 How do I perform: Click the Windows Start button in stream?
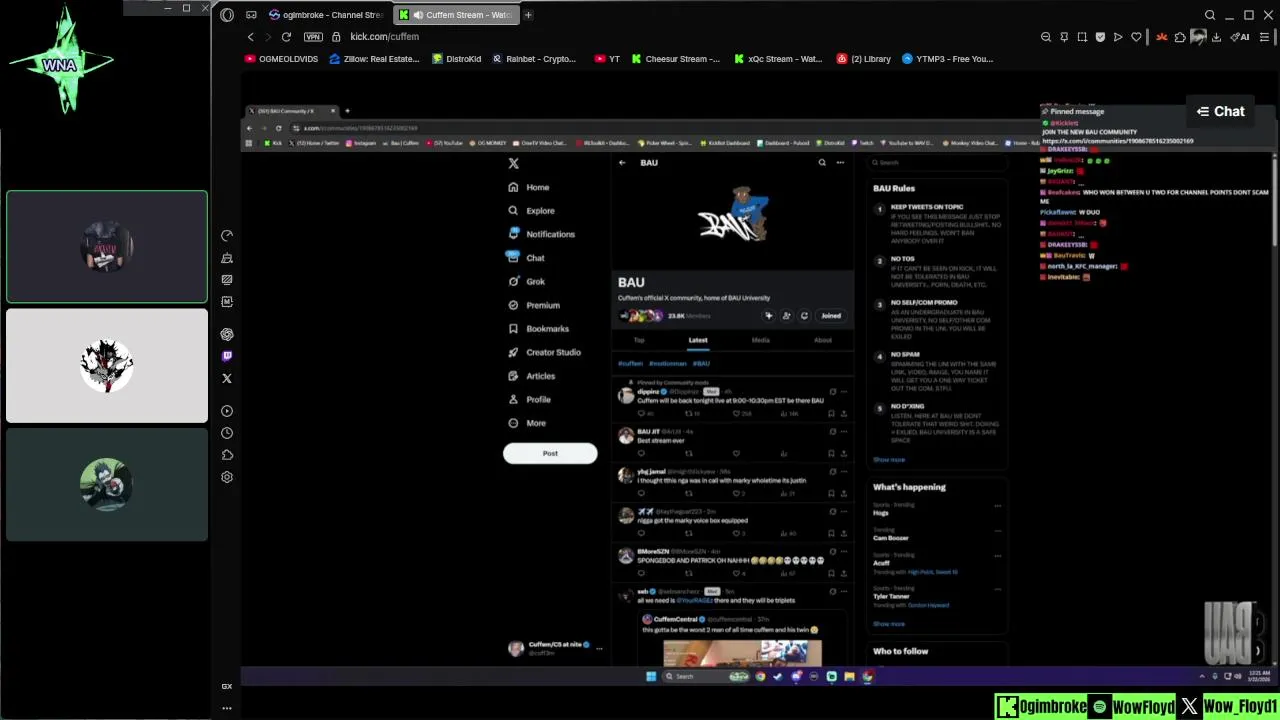(x=651, y=677)
